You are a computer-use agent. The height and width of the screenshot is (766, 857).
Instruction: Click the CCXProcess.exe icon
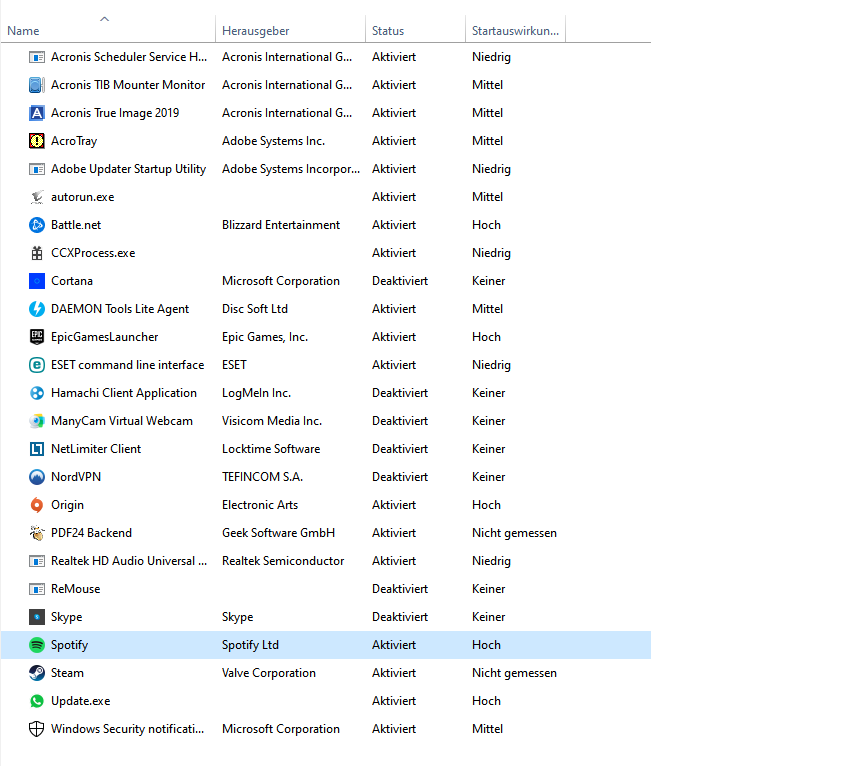pyautogui.click(x=37, y=252)
